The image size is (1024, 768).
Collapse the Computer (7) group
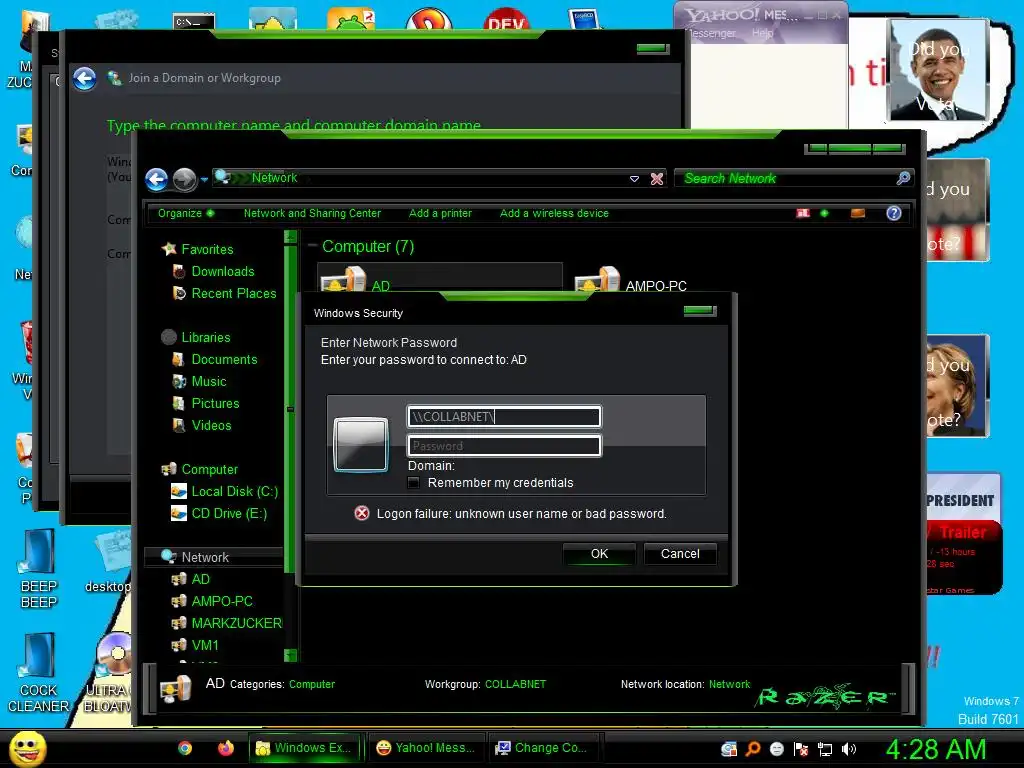coord(312,246)
